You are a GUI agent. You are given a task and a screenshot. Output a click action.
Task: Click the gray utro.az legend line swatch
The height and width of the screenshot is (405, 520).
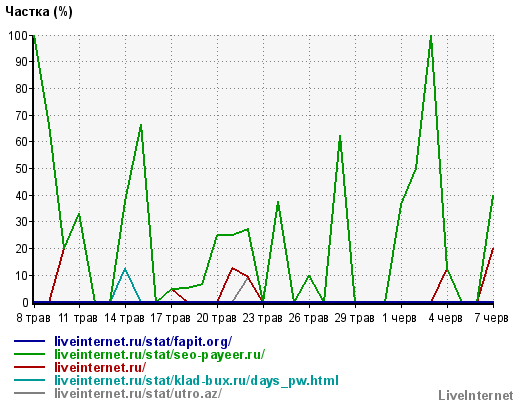point(29,393)
